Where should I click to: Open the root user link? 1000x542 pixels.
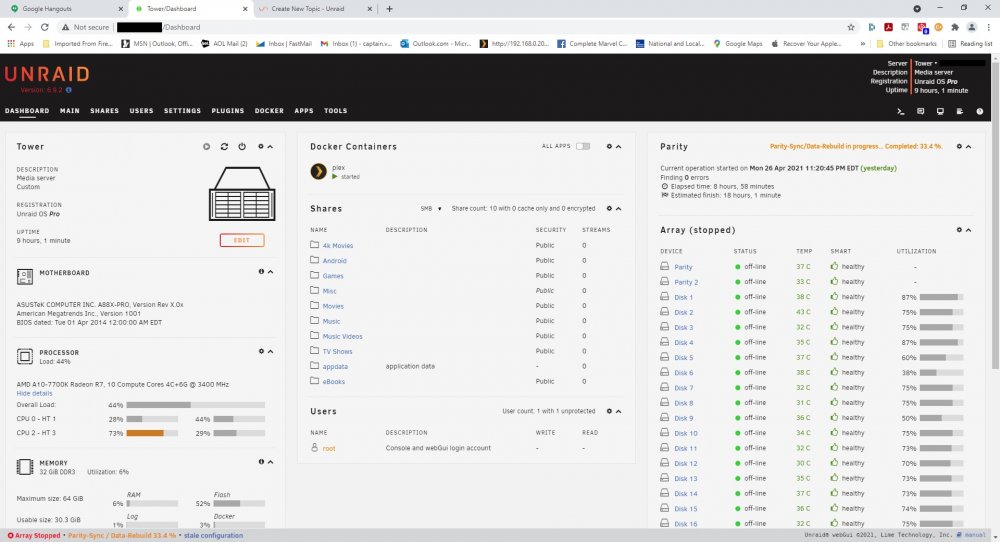[328, 448]
